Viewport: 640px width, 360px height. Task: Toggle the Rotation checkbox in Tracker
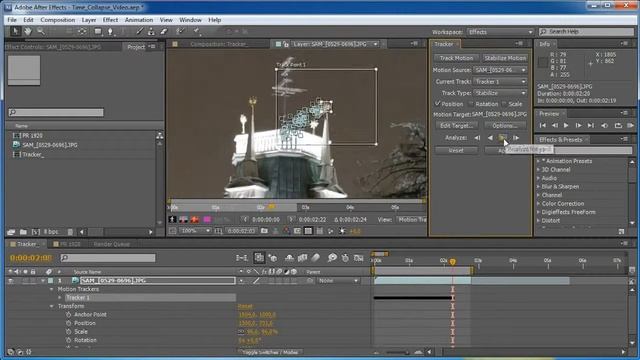pos(471,104)
